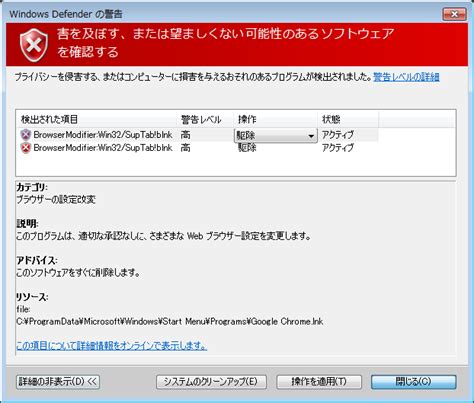Viewport: 474px width, 403px height.
Task: Click the red shield warning icon in the banner
Action: pyautogui.click(x=34, y=45)
